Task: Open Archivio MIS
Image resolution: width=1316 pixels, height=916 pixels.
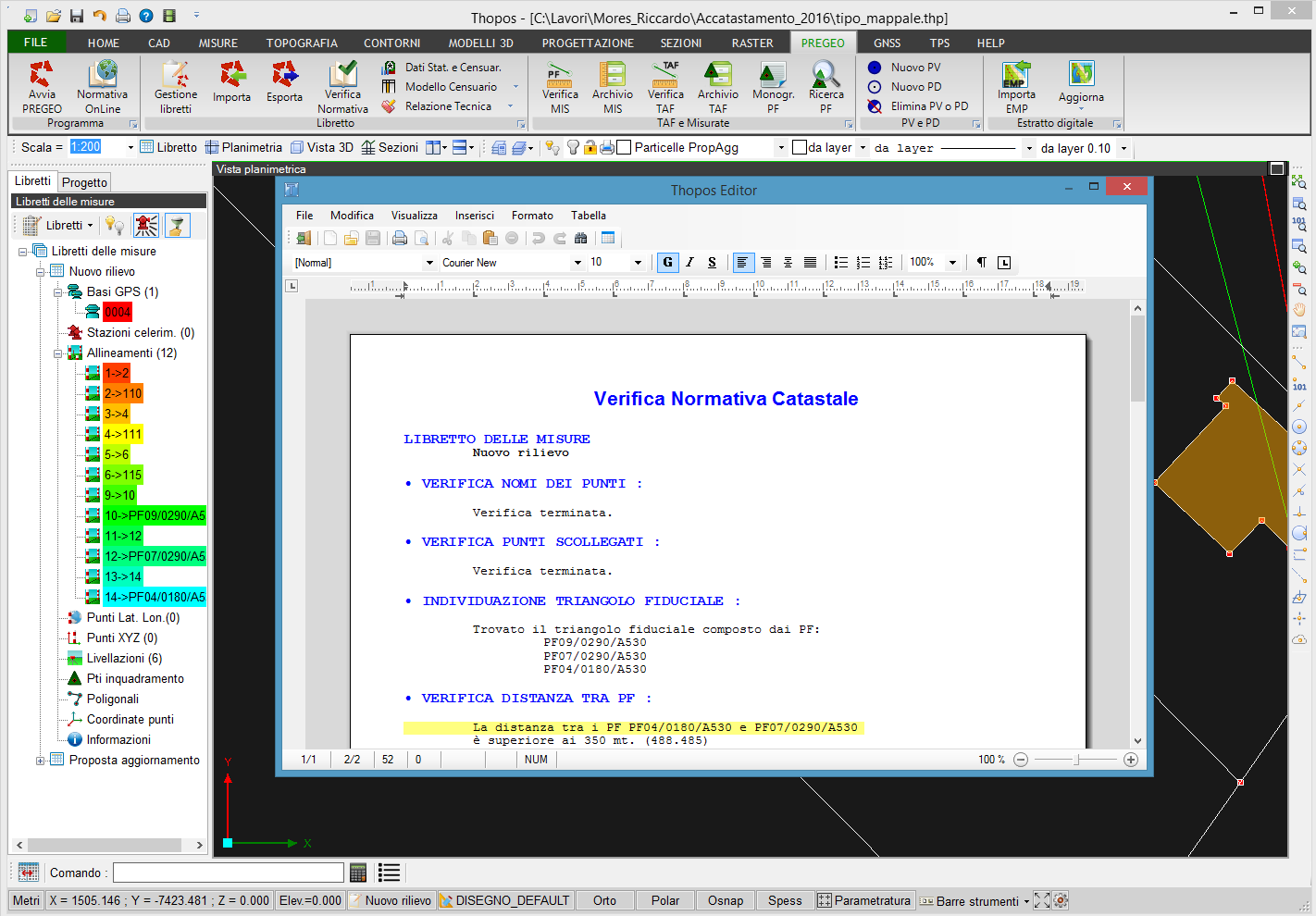Action: (613, 87)
